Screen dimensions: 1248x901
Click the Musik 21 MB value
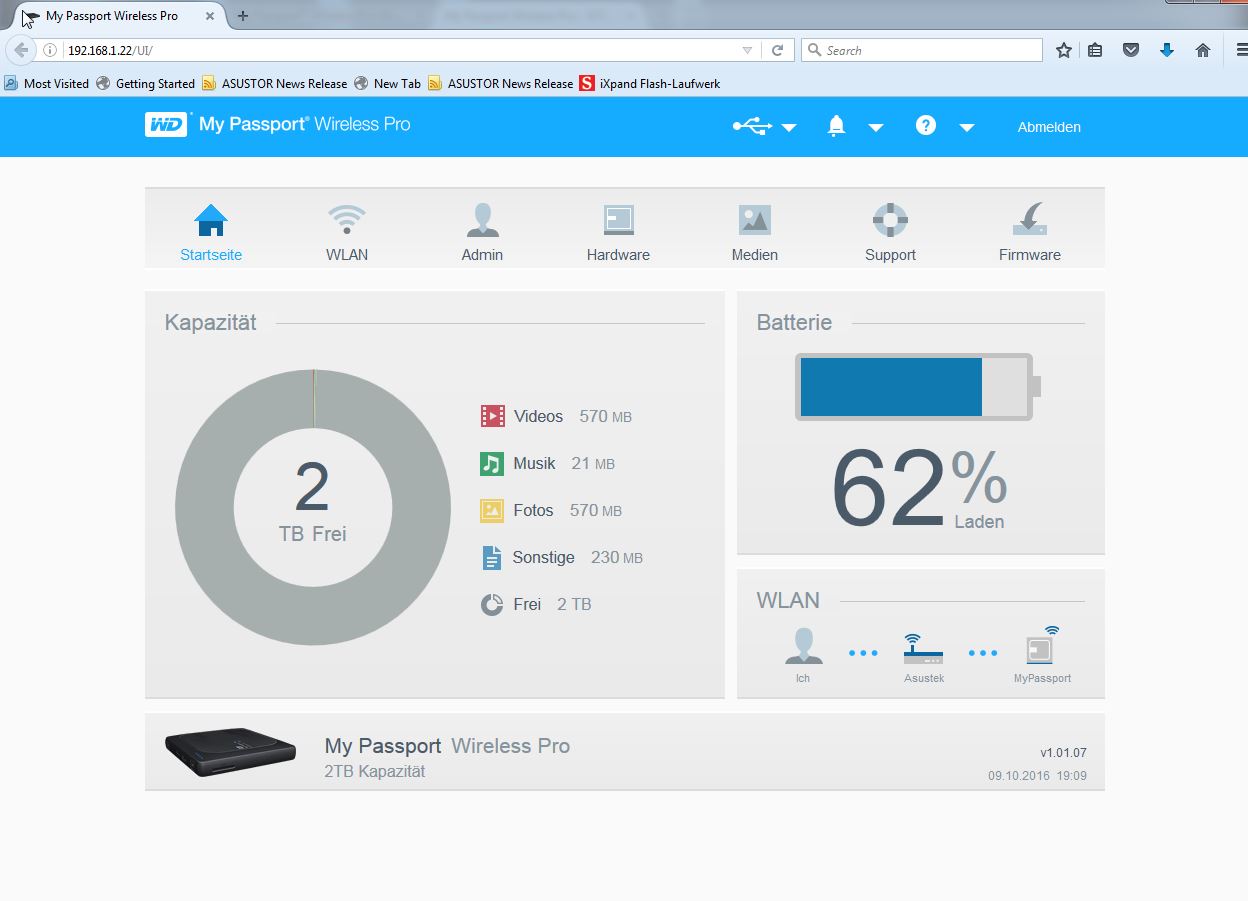point(593,463)
